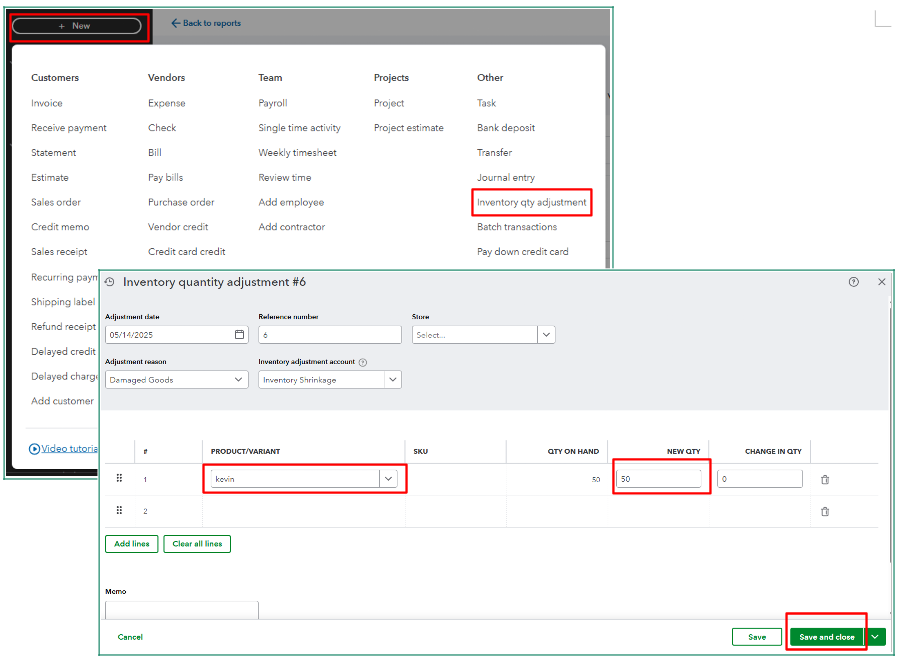Click the empty product cell in line 2

tap(304, 511)
